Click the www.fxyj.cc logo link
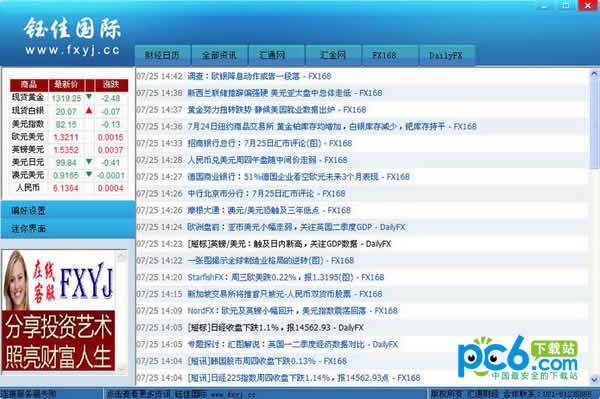The height and width of the screenshot is (399, 600). pyautogui.click(x=72, y=50)
